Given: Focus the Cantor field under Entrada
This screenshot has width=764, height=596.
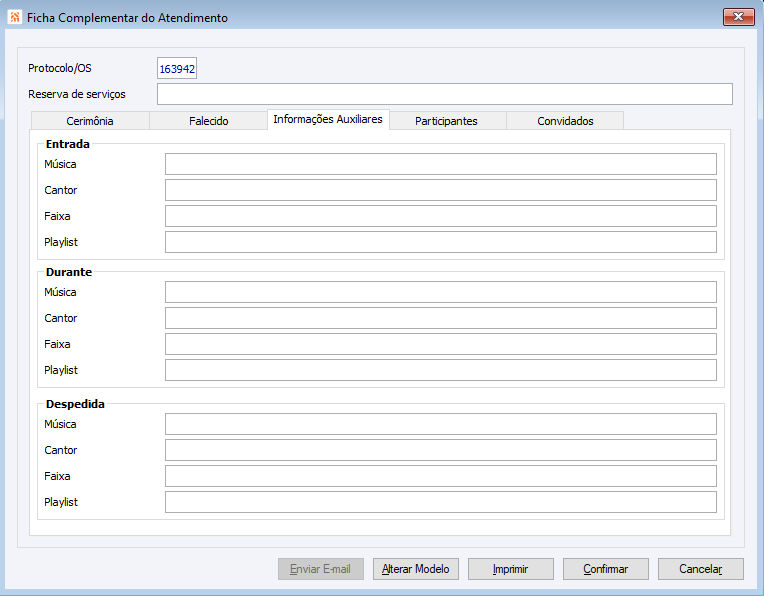Looking at the screenshot, I should (x=440, y=190).
